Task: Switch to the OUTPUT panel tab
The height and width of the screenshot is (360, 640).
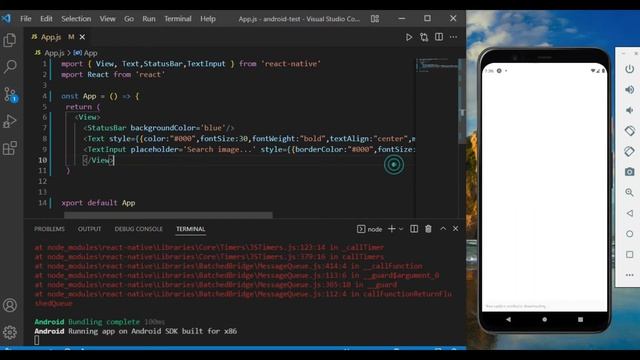Action: (89, 229)
